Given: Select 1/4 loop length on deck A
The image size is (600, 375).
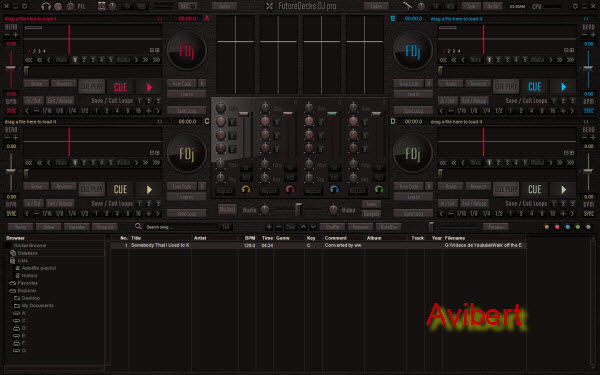Looking at the screenshot, I should point(72,111).
